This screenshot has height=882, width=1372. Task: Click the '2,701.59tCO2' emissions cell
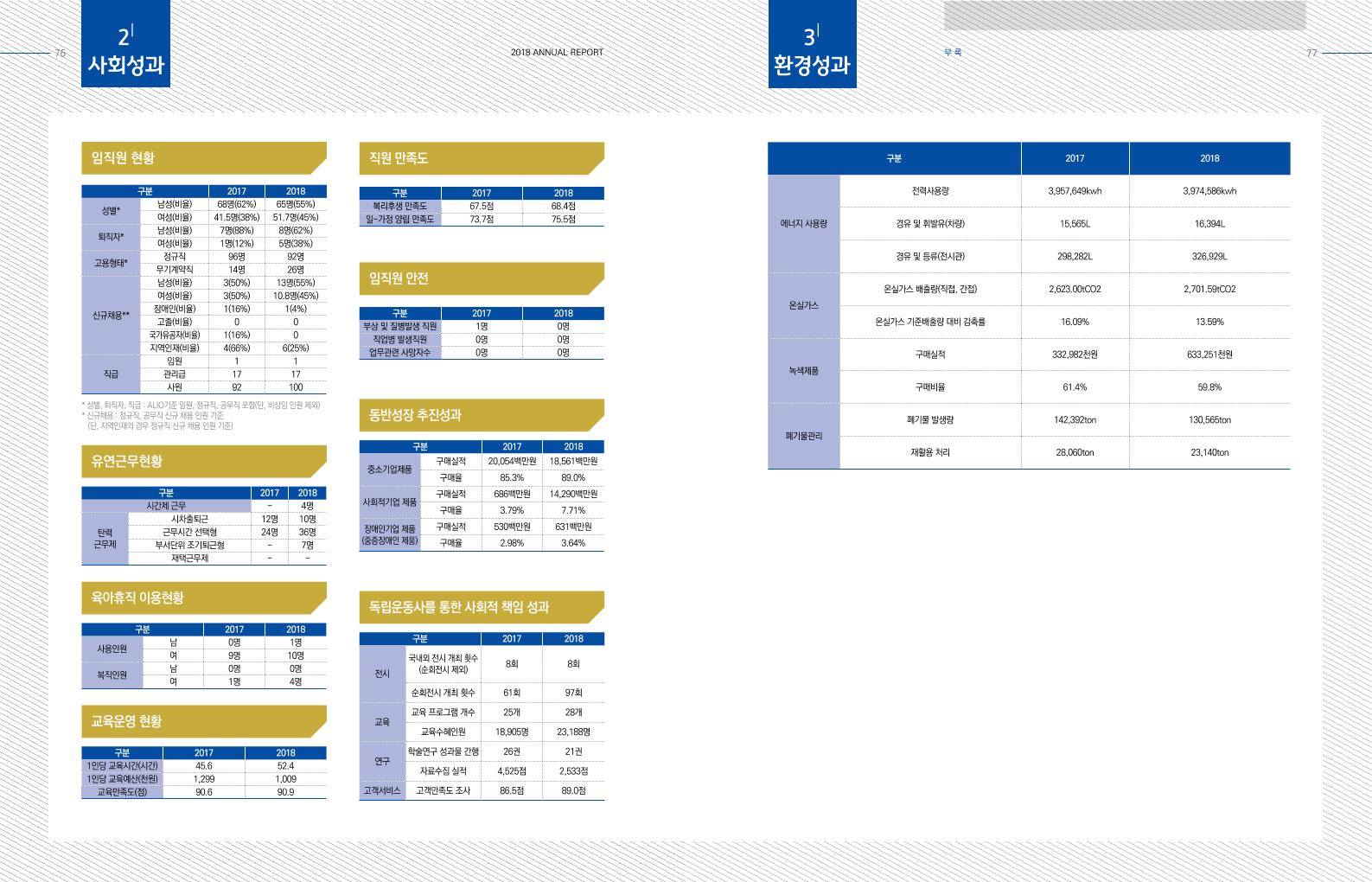coord(1209,289)
